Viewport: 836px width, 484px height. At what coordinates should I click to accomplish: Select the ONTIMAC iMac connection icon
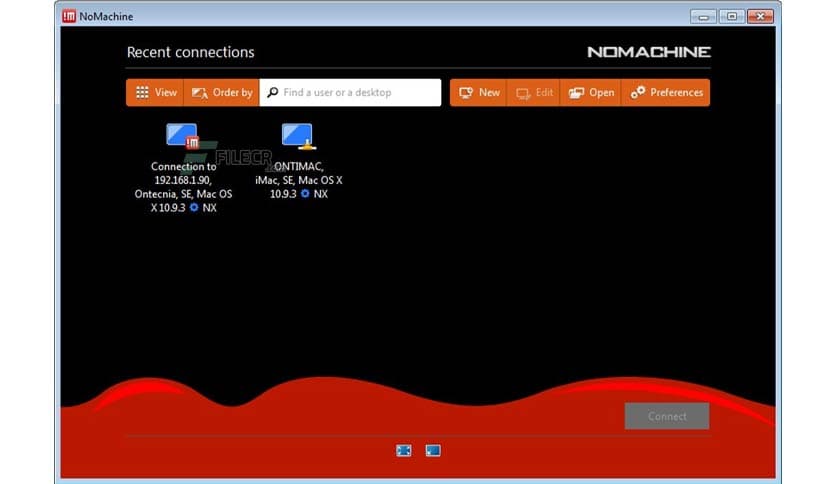click(299, 136)
